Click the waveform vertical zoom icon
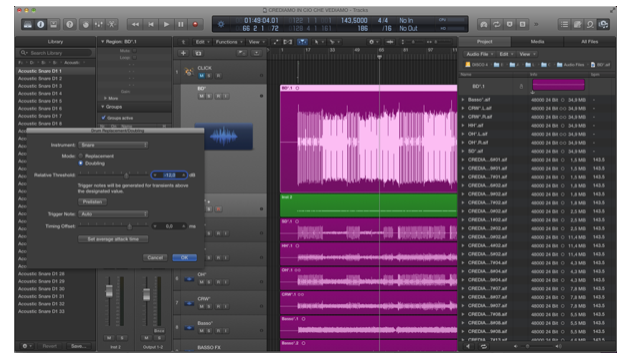This screenshot has height=361, width=628. click(389, 42)
